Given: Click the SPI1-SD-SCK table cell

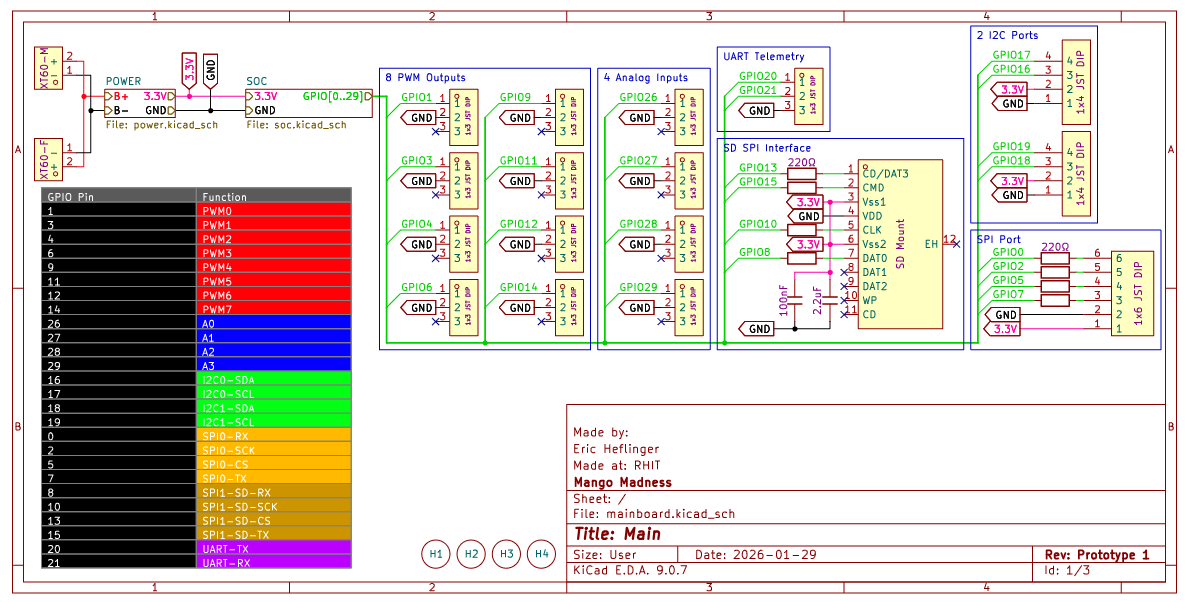Looking at the screenshot, I should coord(273,507).
